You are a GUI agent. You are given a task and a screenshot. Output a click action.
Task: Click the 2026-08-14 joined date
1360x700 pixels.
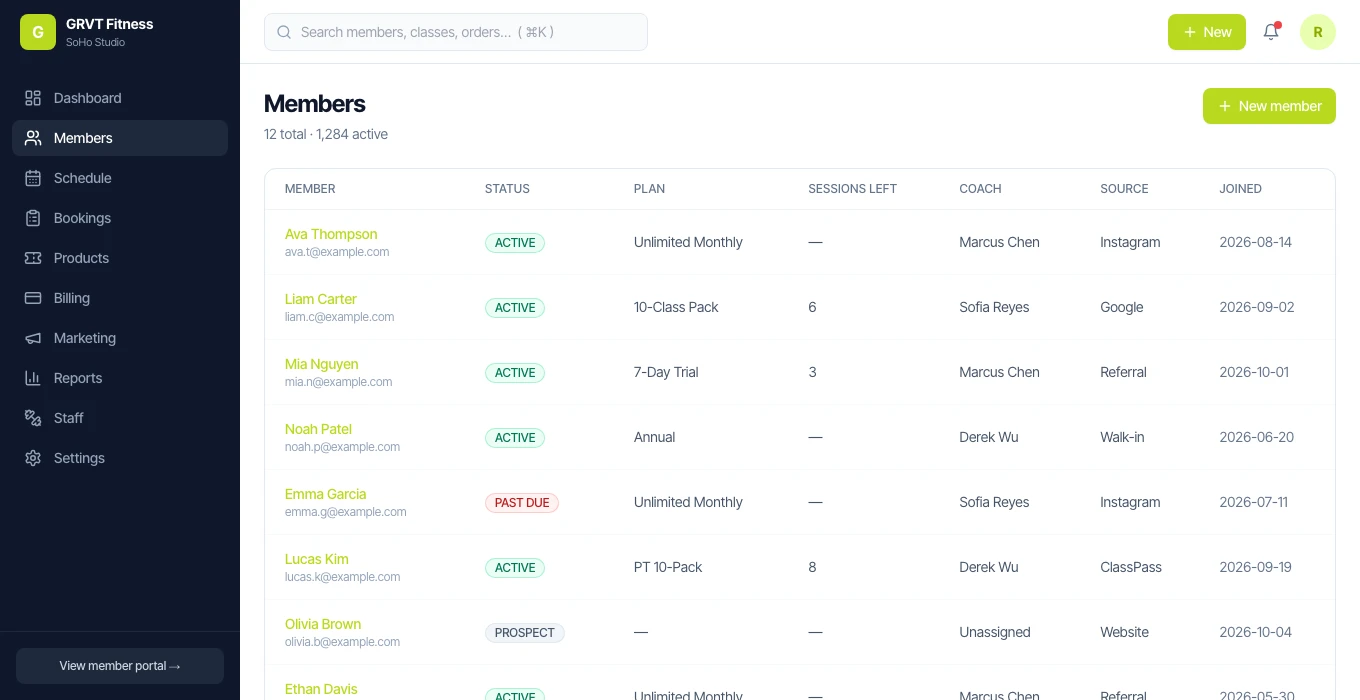tap(1256, 242)
